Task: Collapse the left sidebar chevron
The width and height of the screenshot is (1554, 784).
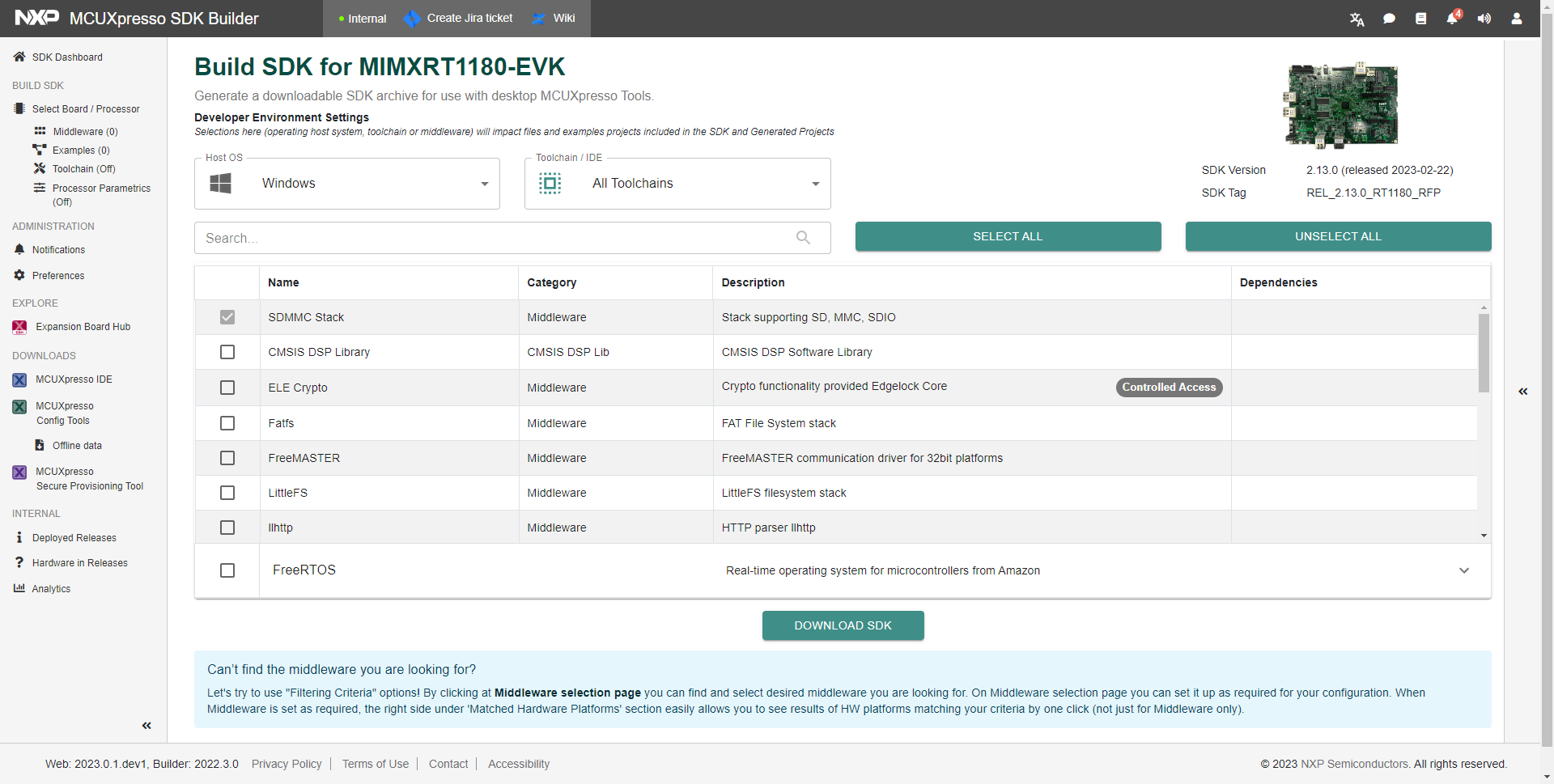Action: point(146,726)
